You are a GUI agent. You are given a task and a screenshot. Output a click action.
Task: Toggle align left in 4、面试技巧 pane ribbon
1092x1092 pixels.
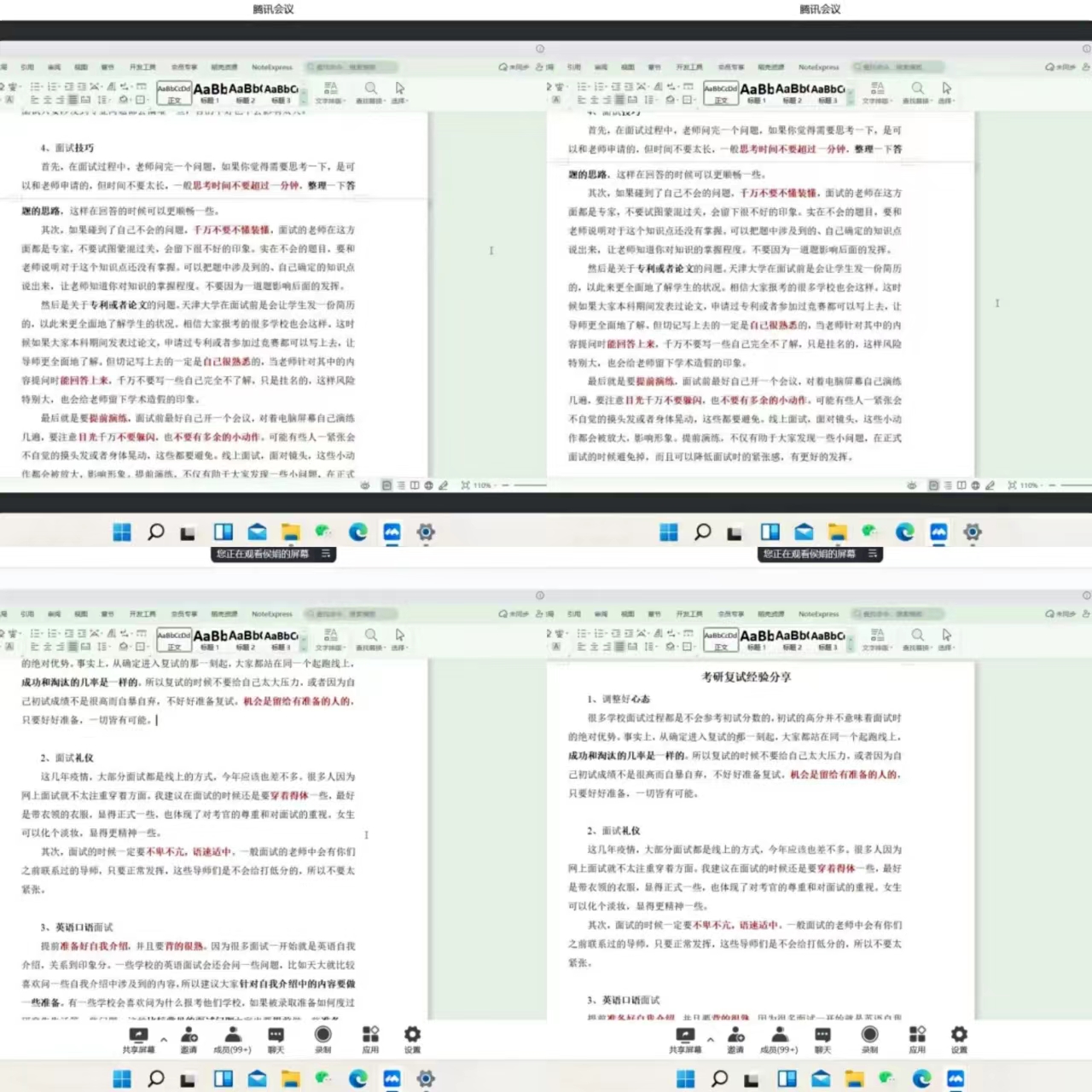pyautogui.click(x=35, y=99)
